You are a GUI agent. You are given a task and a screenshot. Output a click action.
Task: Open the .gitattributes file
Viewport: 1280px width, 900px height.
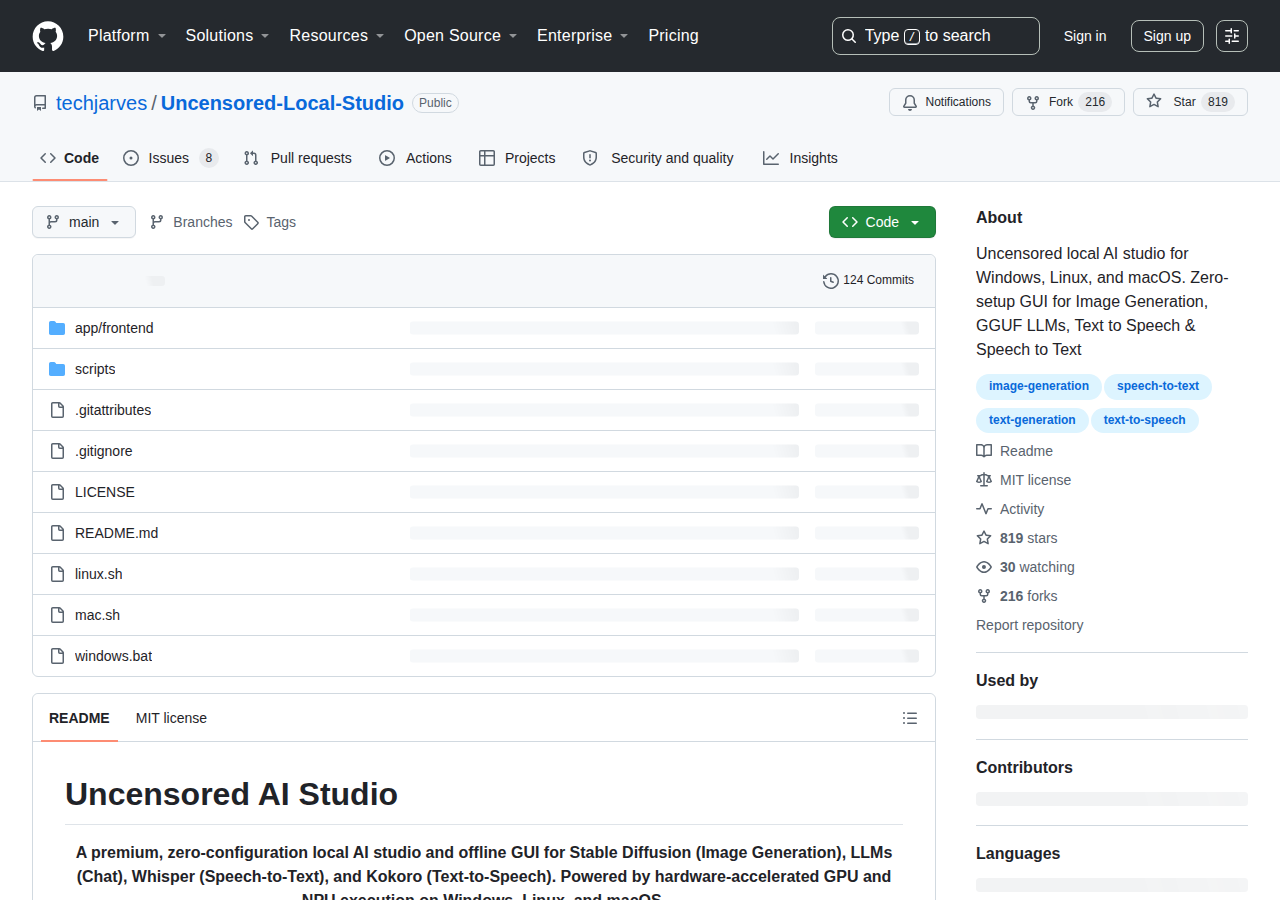(x=113, y=410)
